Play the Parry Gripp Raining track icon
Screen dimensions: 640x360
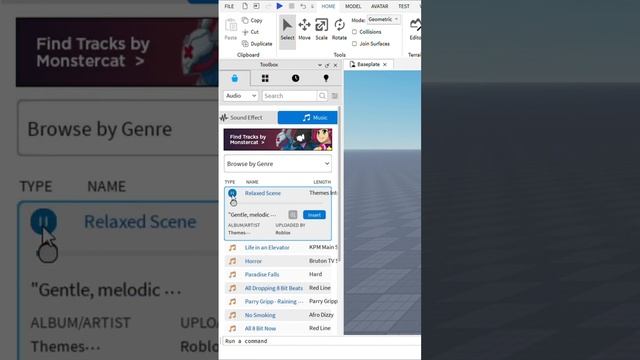coord(232,301)
